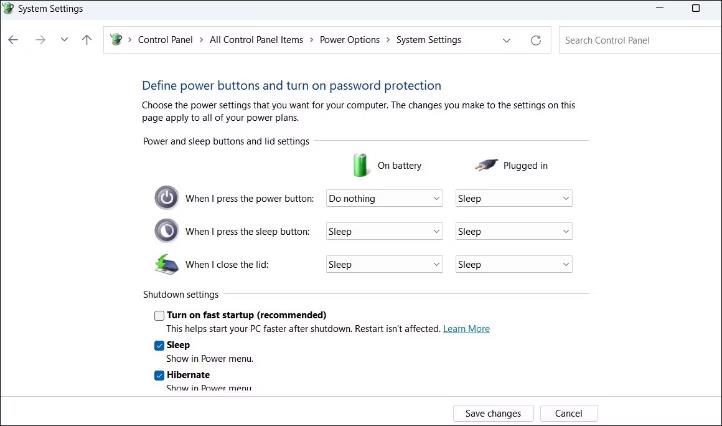Click 'When I close the lid' label
The image size is (722, 426).
point(227,265)
